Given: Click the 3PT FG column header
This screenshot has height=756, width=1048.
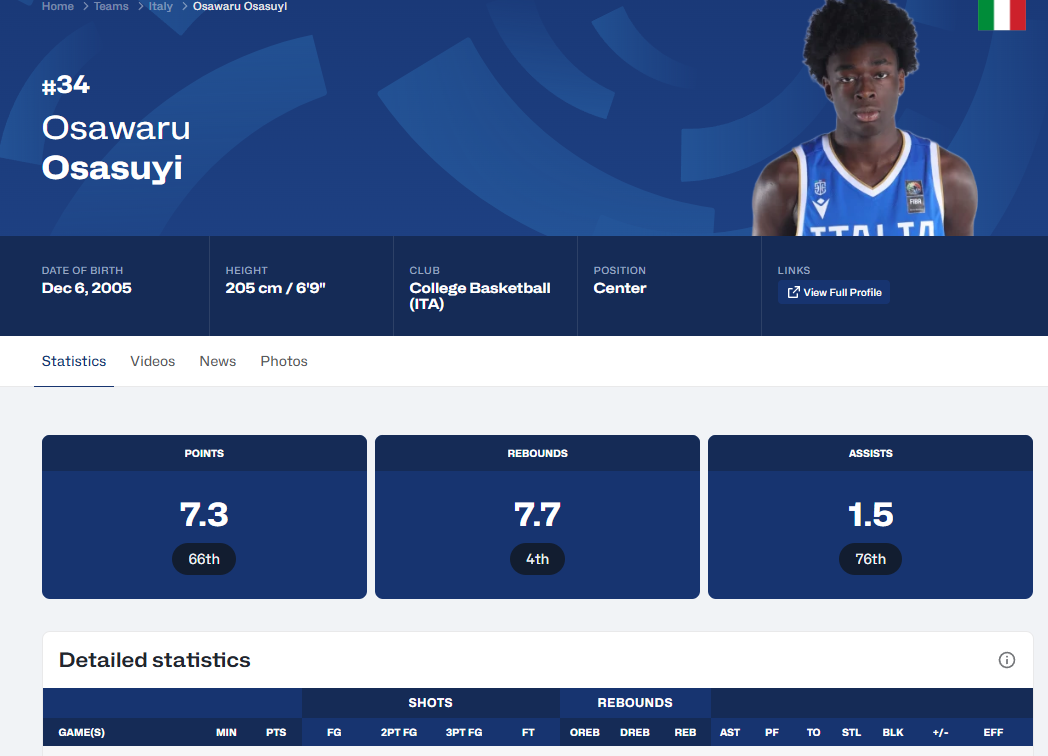Looking at the screenshot, I should tap(464, 732).
